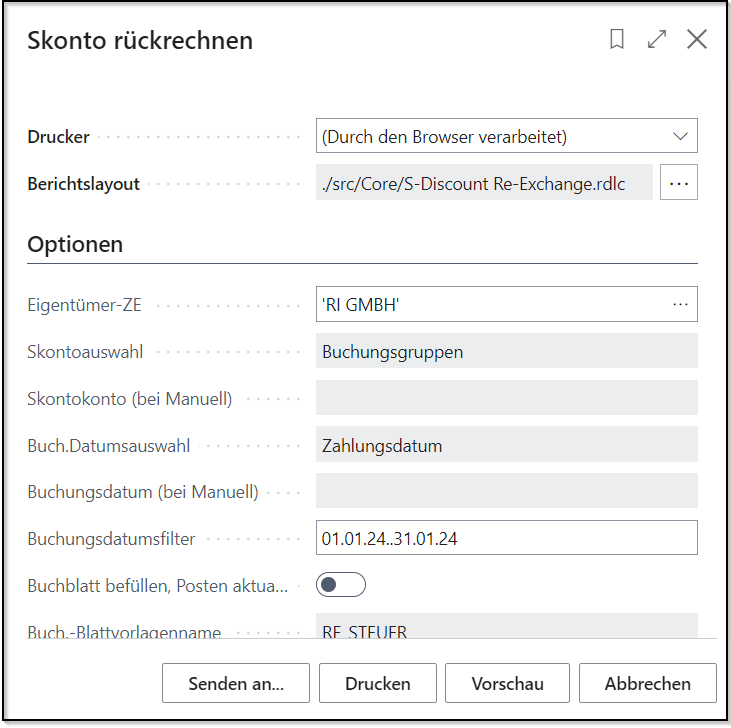
Task: Click the Buchungsdatum (bei Manuell) field
Action: (x=506, y=491)
